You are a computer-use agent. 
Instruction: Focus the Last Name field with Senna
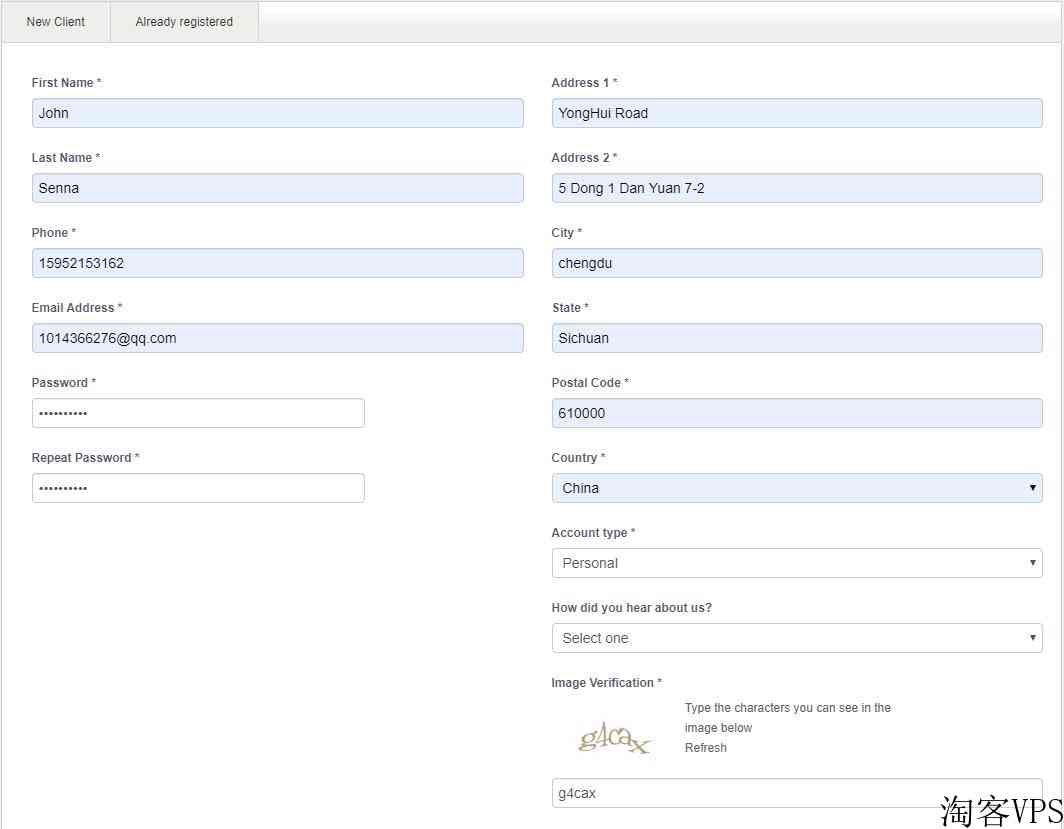(x=278, y=188)
